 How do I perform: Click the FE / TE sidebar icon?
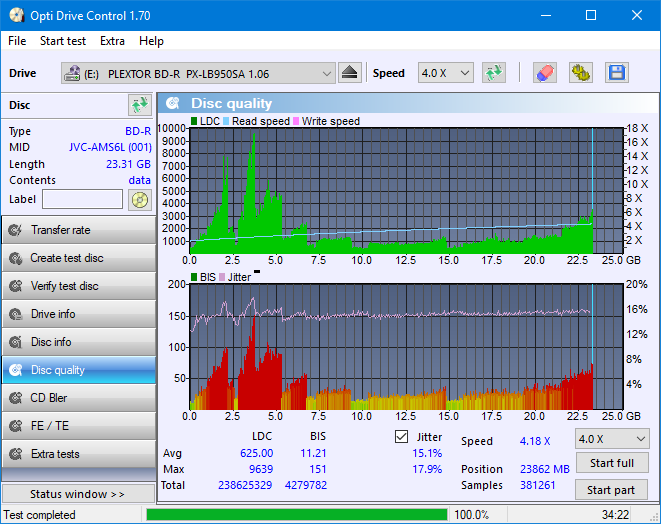click(x=16, y=426)
